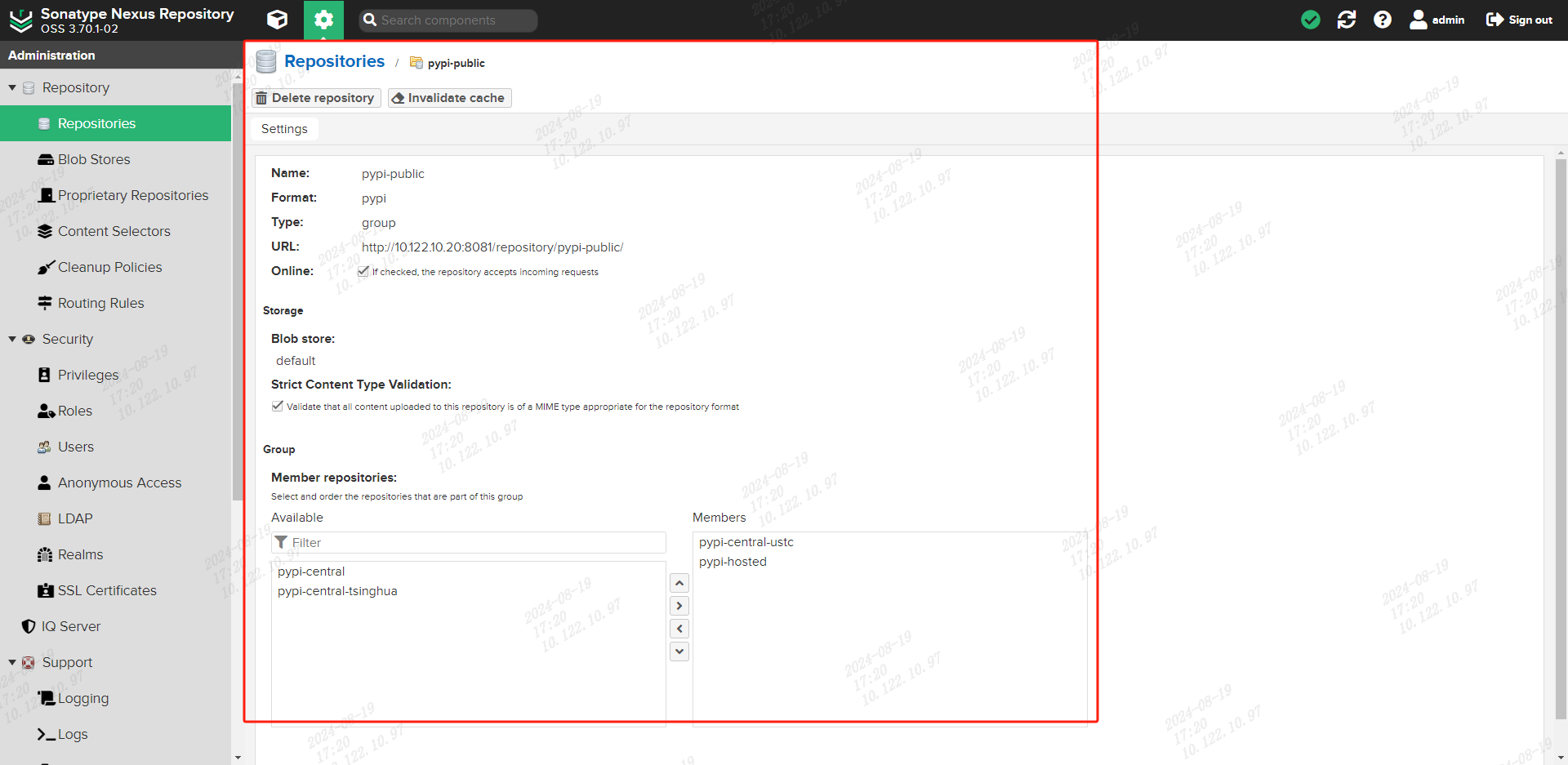The width and height of the screenshot is (1568, 765).
Task: Select the Settings tab
Action: pyautogui.click(x=284, y=129)
